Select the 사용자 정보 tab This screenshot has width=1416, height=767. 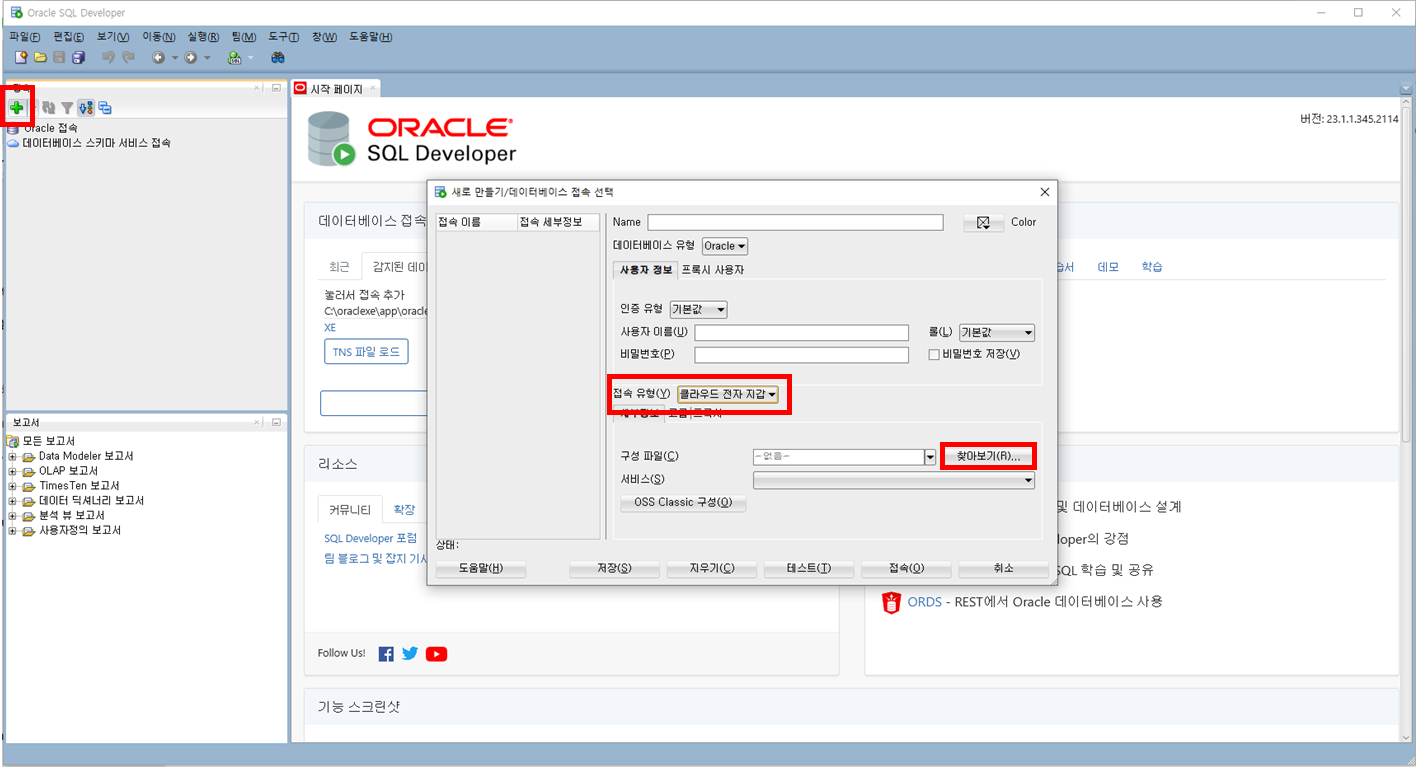646,270
